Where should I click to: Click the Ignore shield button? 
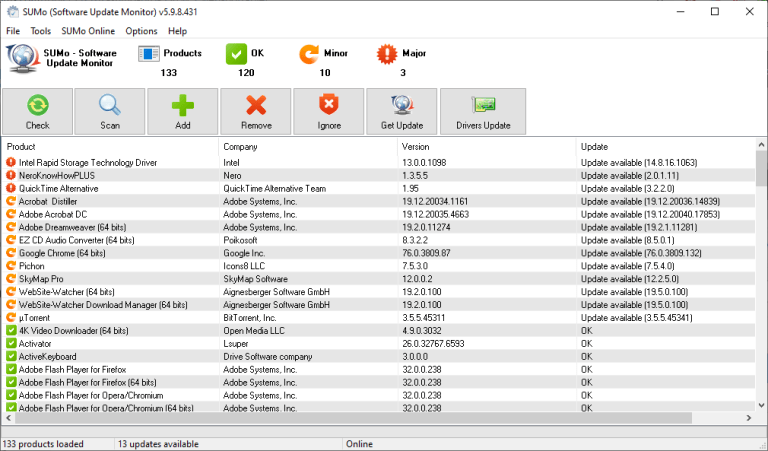[329, 112]
